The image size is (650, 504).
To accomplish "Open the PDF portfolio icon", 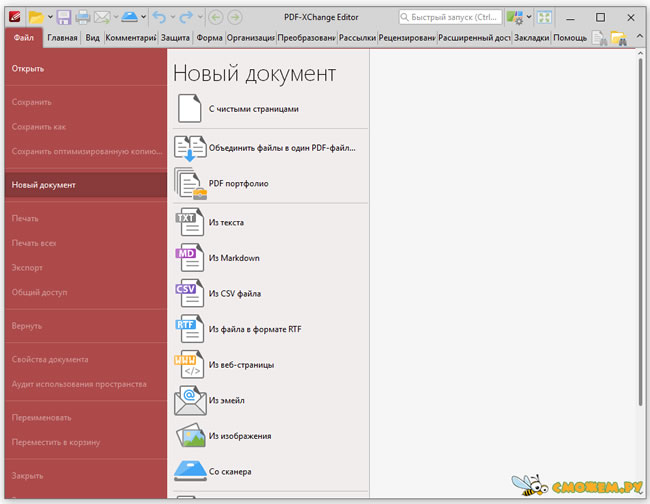I will click(x=189, y=184).
